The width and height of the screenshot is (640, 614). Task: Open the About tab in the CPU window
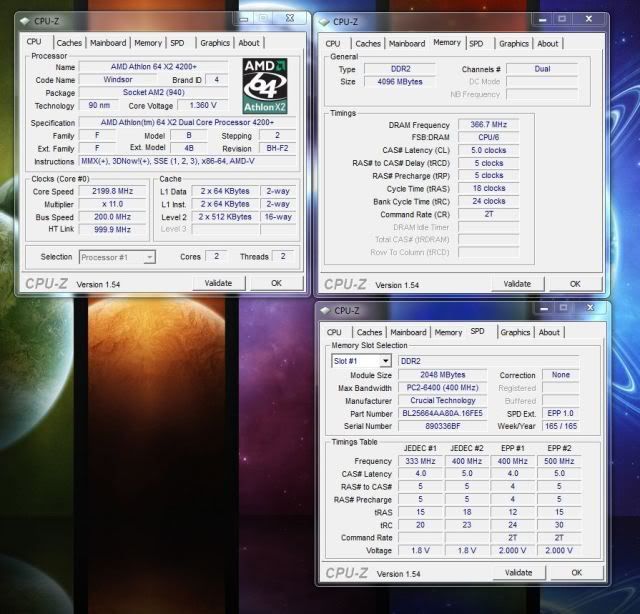(249, 43)
